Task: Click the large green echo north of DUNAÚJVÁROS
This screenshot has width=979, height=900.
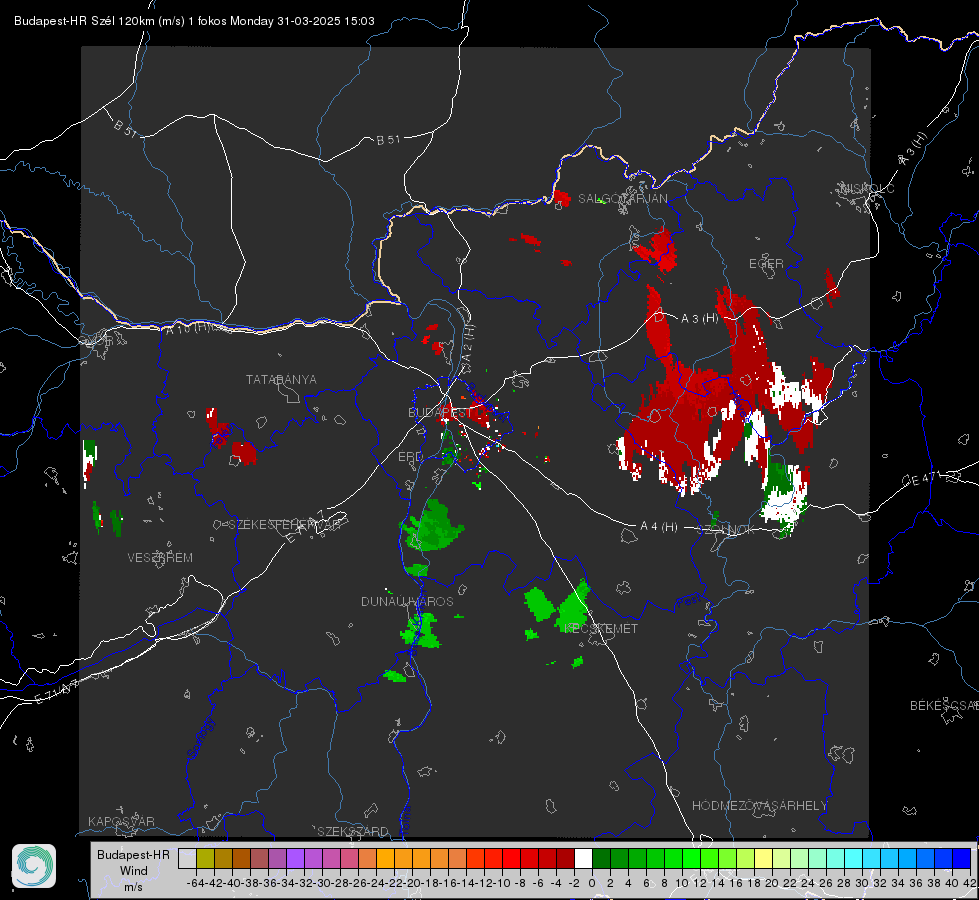Action: (432, 526)
